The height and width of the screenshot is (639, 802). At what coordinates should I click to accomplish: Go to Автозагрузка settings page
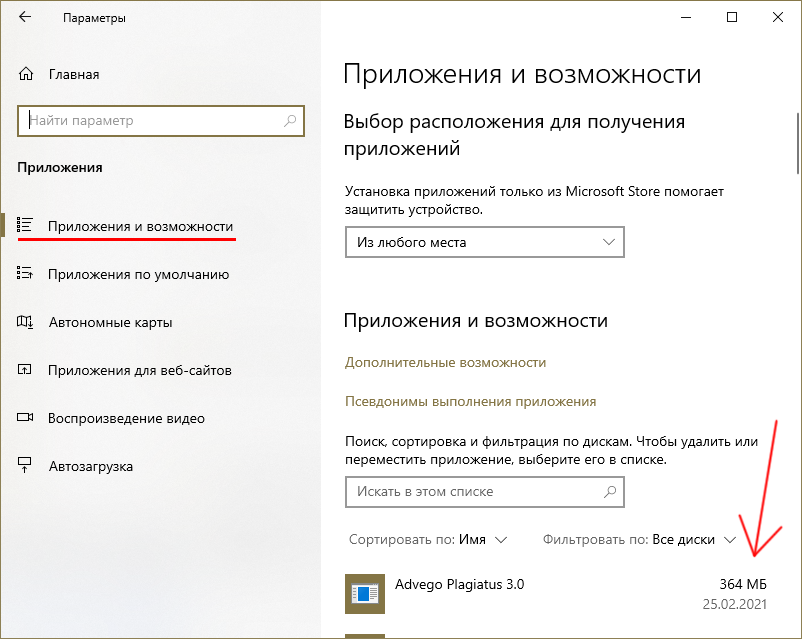[x=90, y=466]
